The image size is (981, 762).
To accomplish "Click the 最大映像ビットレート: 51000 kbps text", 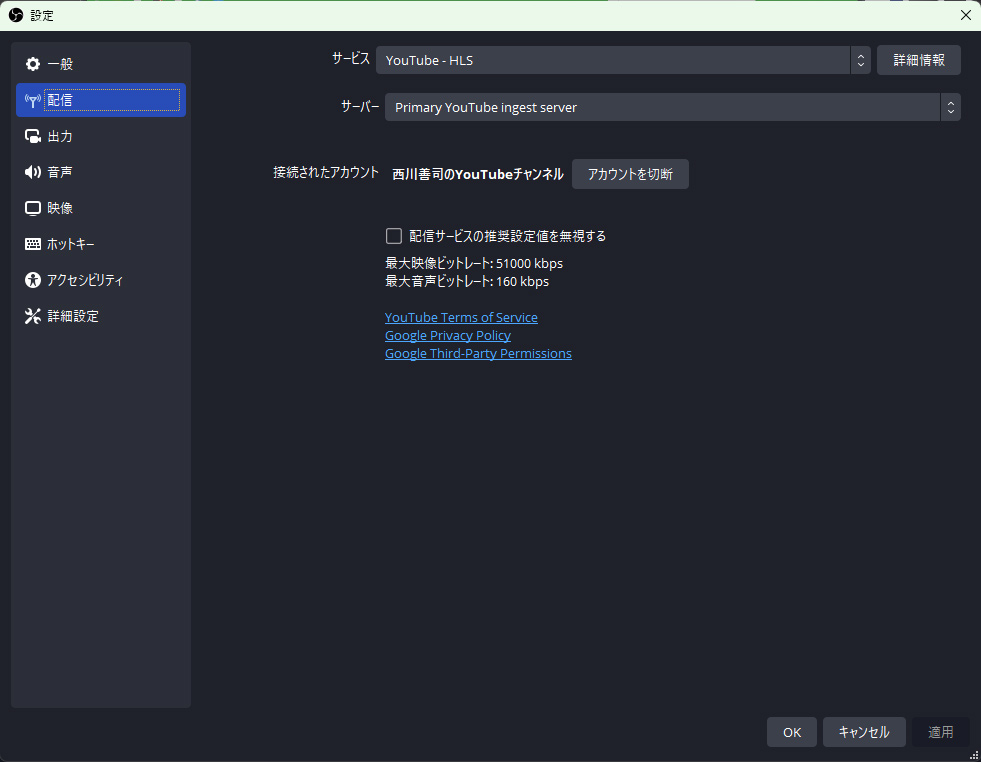I will tap(474, 263).
